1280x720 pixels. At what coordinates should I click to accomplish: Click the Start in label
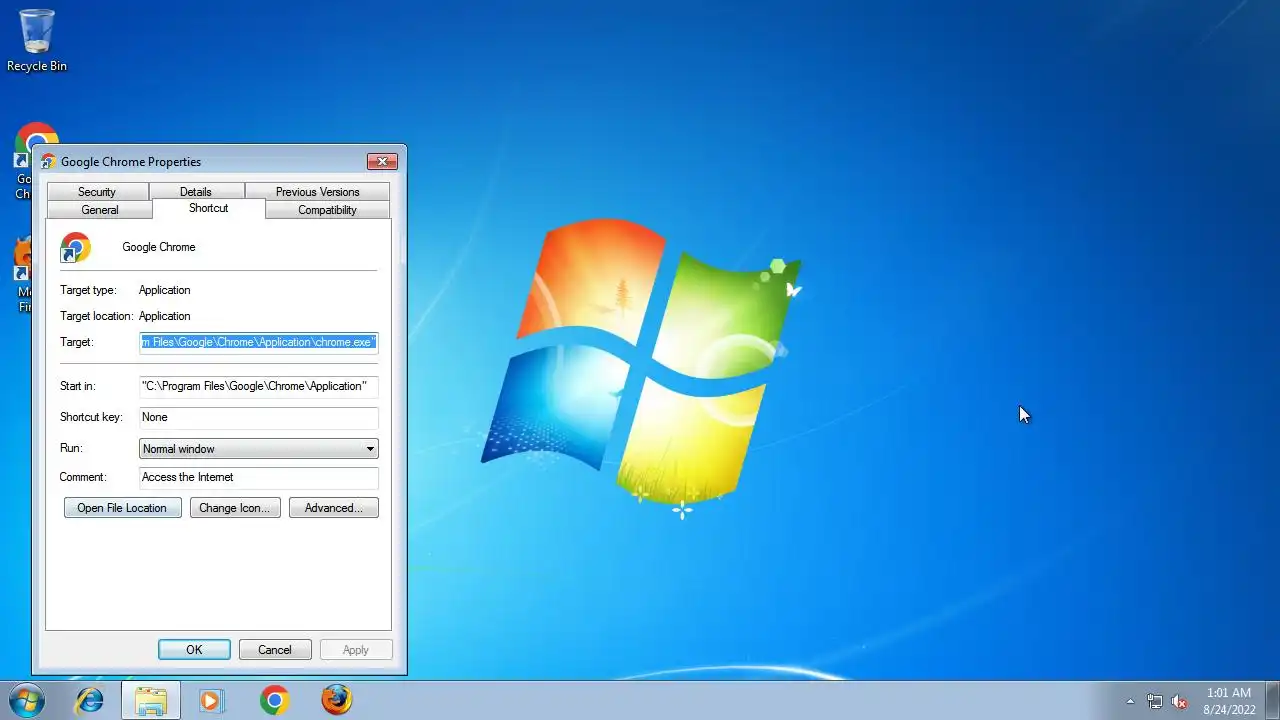pyautogui.click(x=77, y=386)
